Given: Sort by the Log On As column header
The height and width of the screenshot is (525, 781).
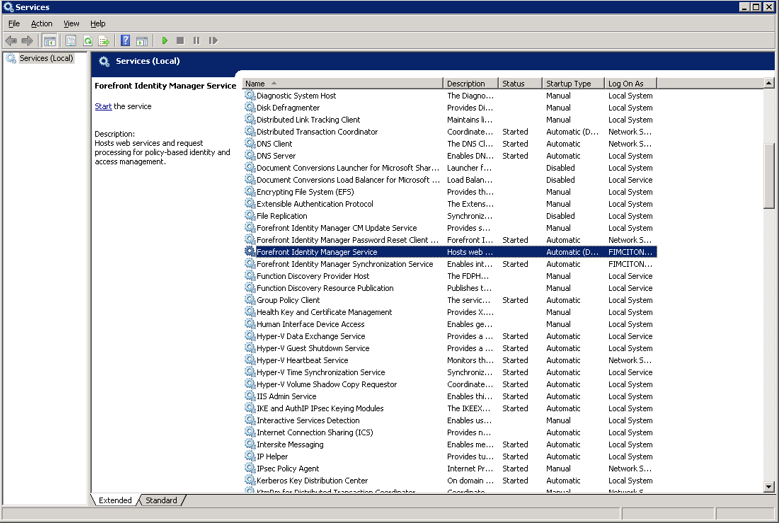Looking at the screenshot, I should click(x=631, y=84).
